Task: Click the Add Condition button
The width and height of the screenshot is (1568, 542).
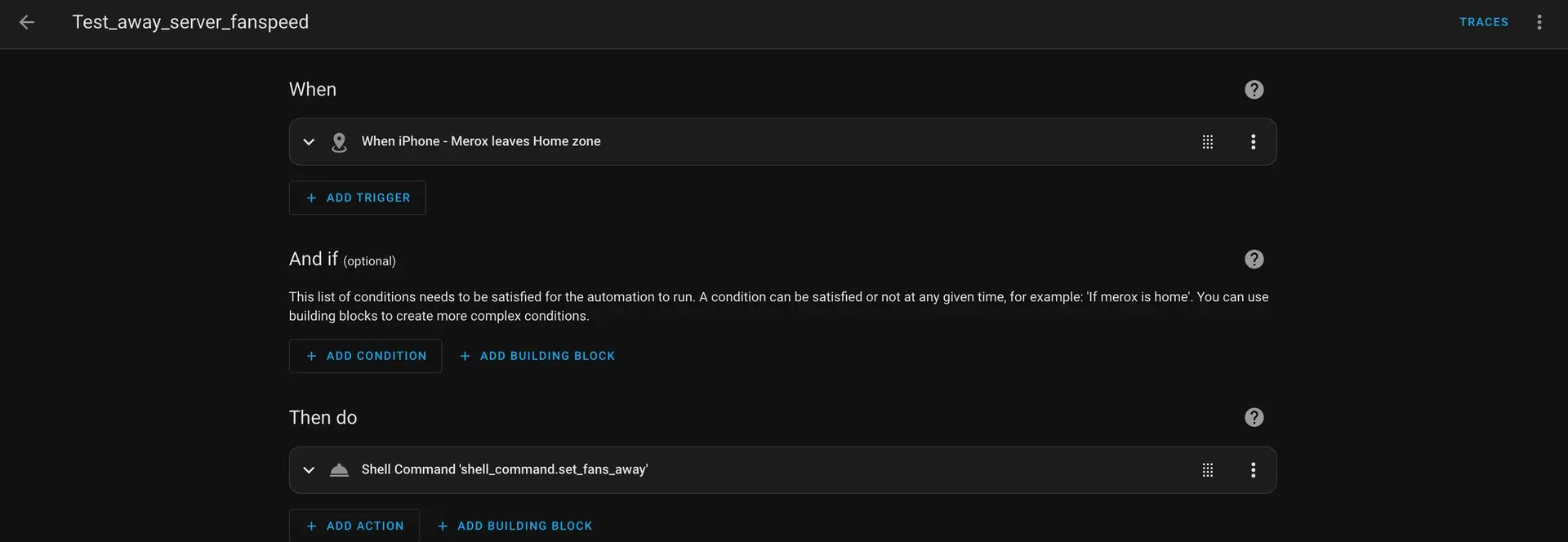Action: (366, 357)
